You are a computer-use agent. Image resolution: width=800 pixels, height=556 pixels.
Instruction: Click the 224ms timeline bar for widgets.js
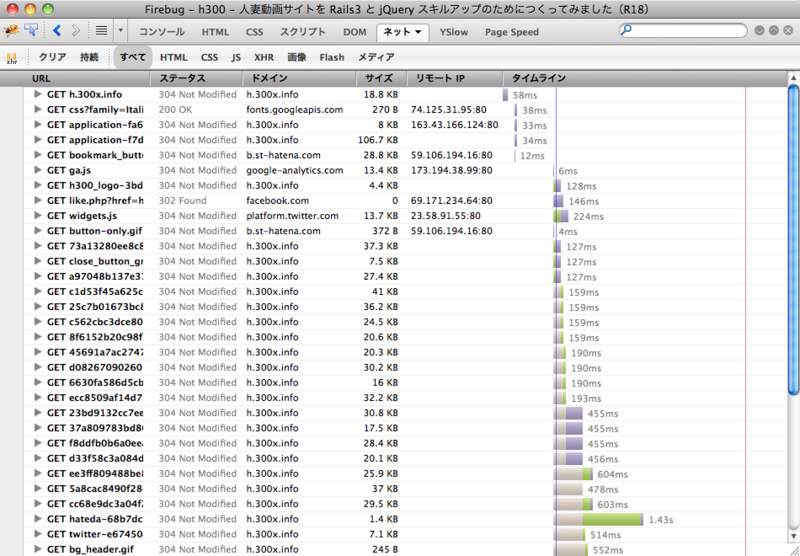click(561, 216)
